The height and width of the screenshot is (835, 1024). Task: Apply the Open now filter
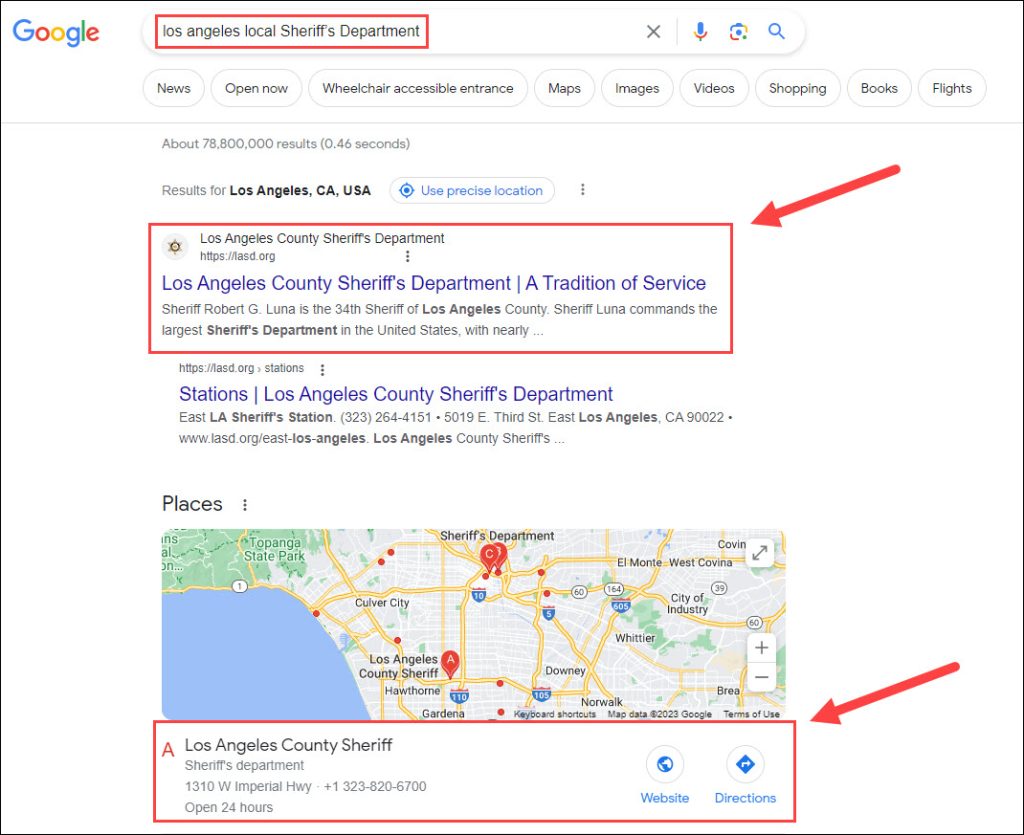tap(256, 88)
